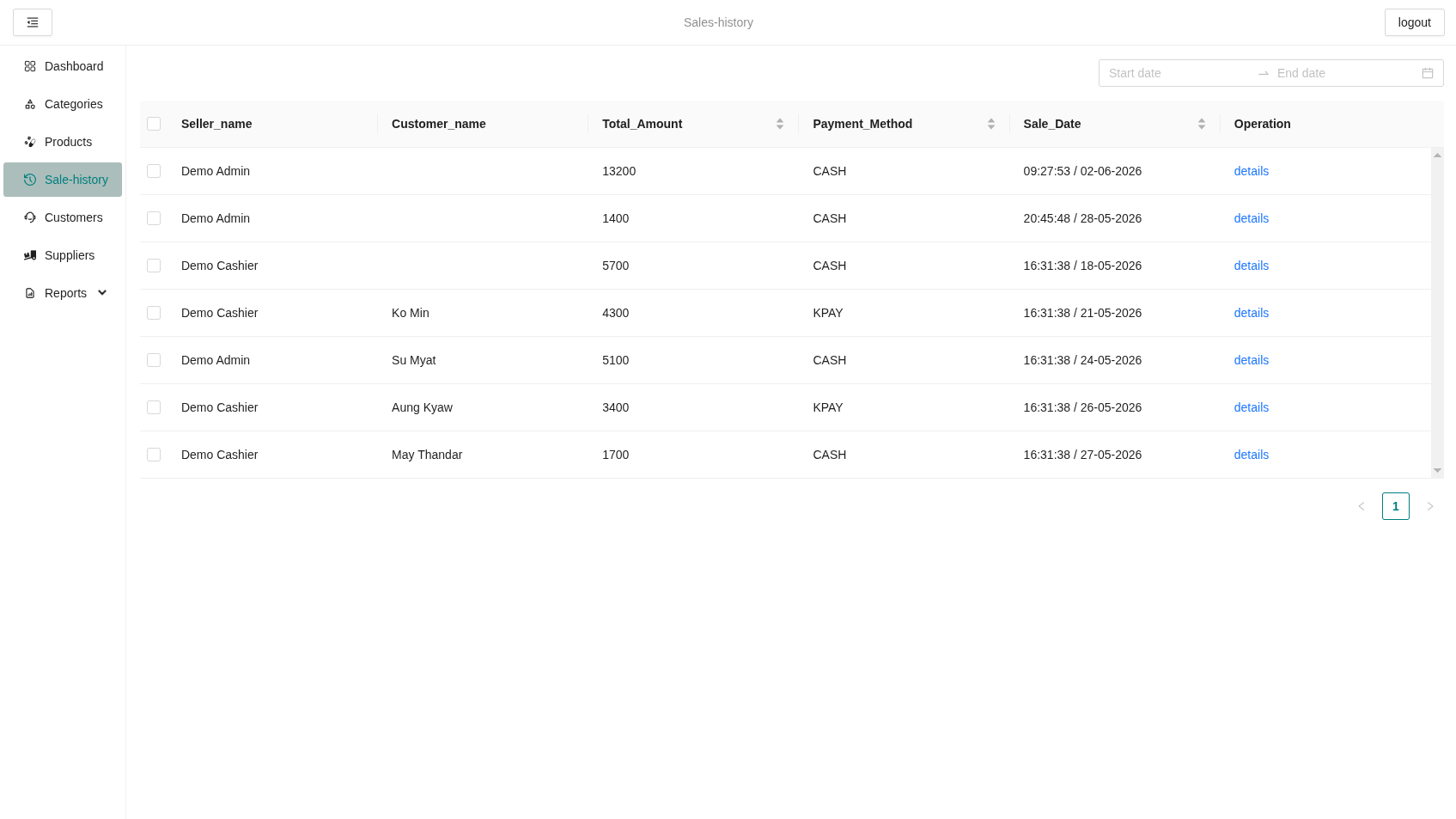Click the Customers headset icon
The width and height of the screenshot is (1456, 819).
coord(30,217)
